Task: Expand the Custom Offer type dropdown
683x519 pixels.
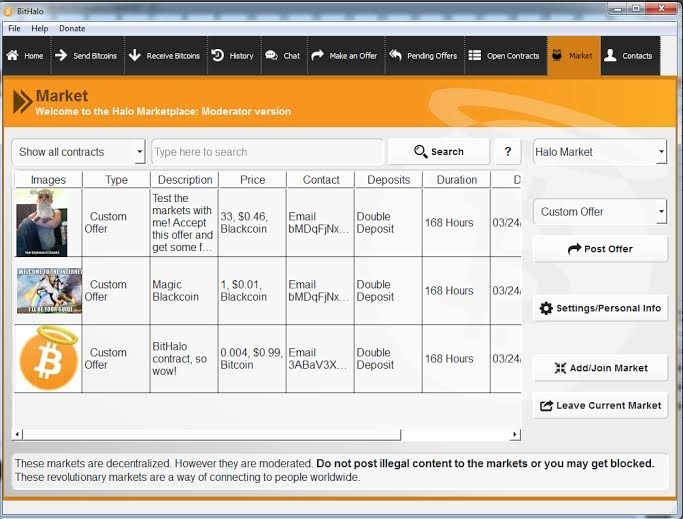Action: (599, 212)
